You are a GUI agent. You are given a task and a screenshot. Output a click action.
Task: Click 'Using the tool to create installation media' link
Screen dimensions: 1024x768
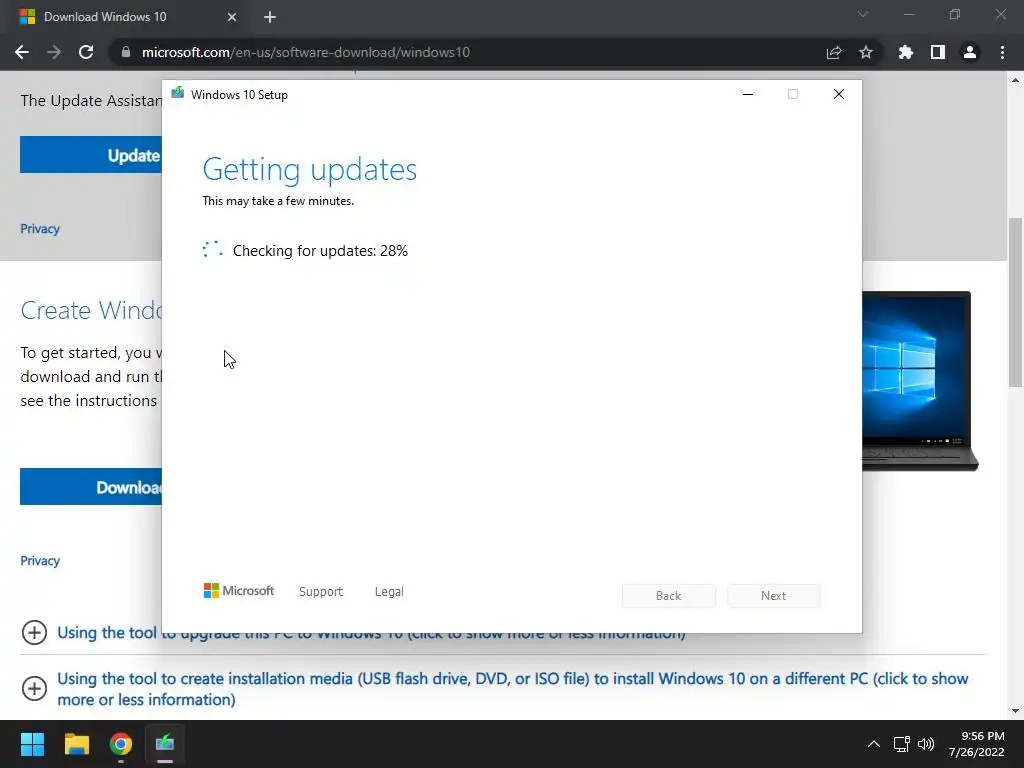click(513, 689)
